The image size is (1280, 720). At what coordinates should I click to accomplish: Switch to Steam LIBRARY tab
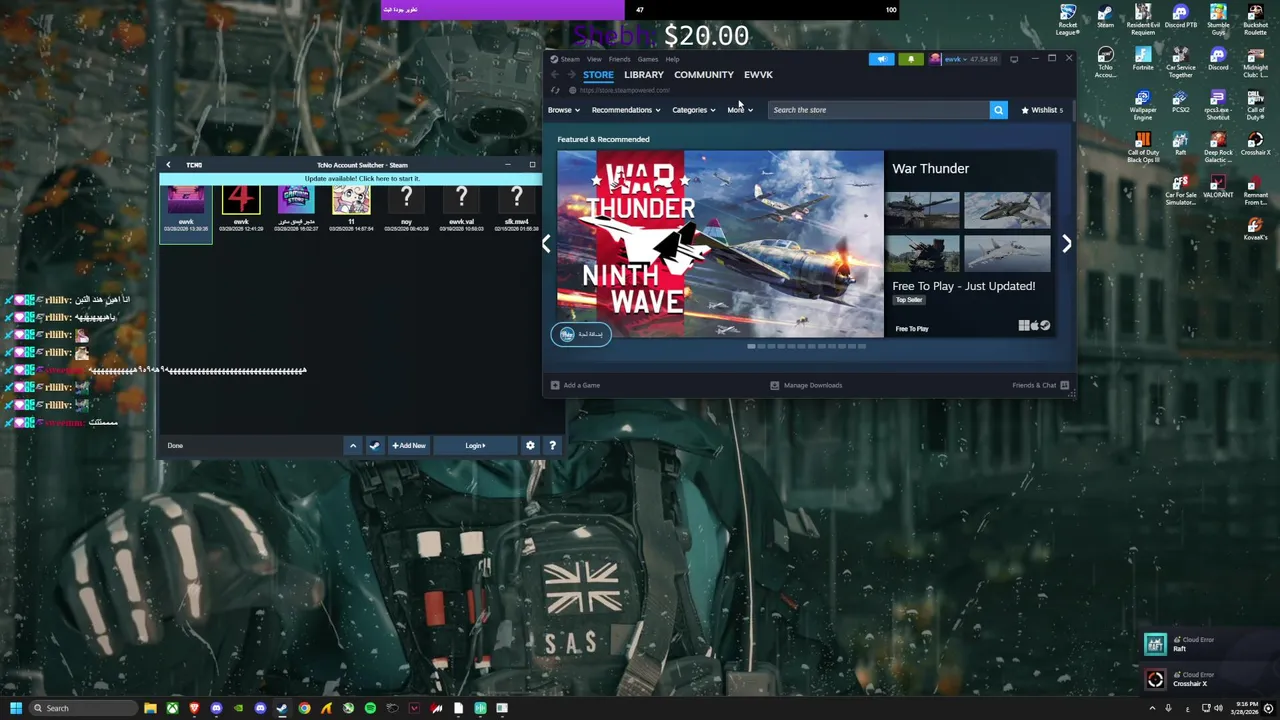[x=644, y=75]
